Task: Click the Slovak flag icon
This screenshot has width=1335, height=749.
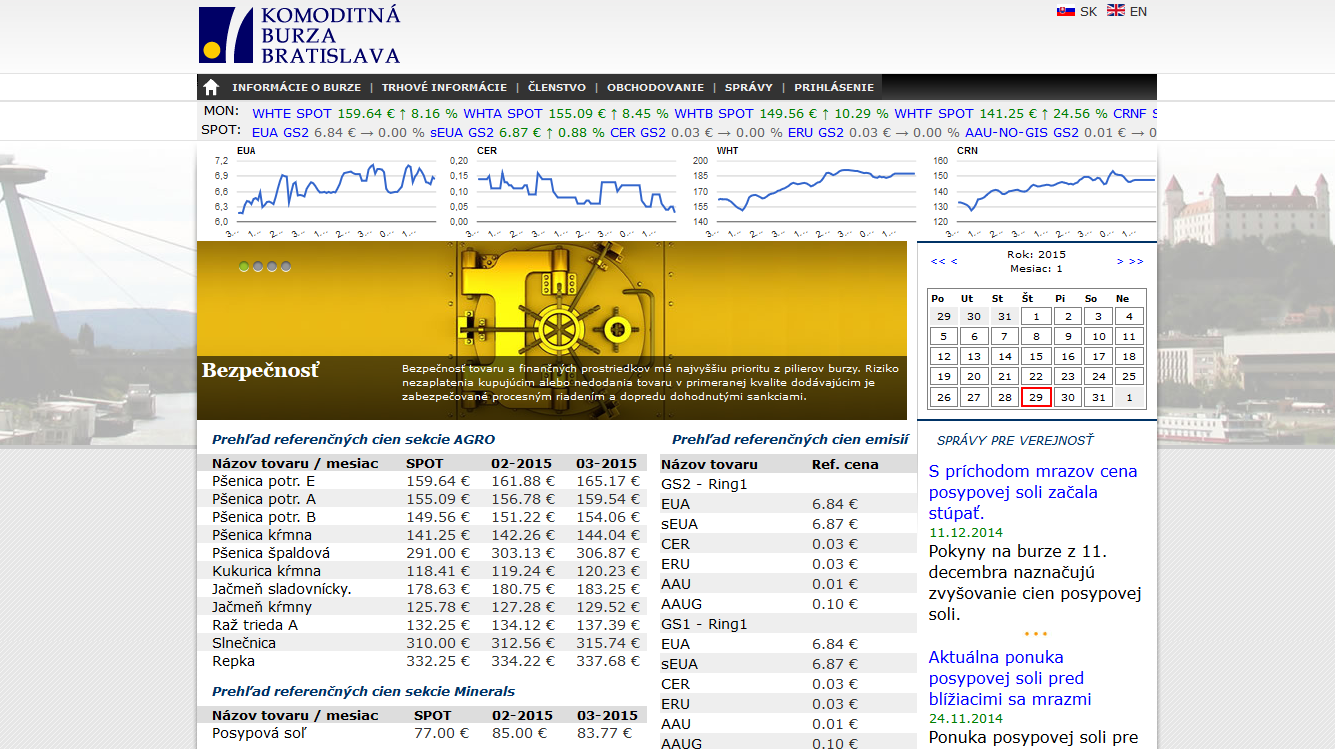Action: [x=1066, y=11]
